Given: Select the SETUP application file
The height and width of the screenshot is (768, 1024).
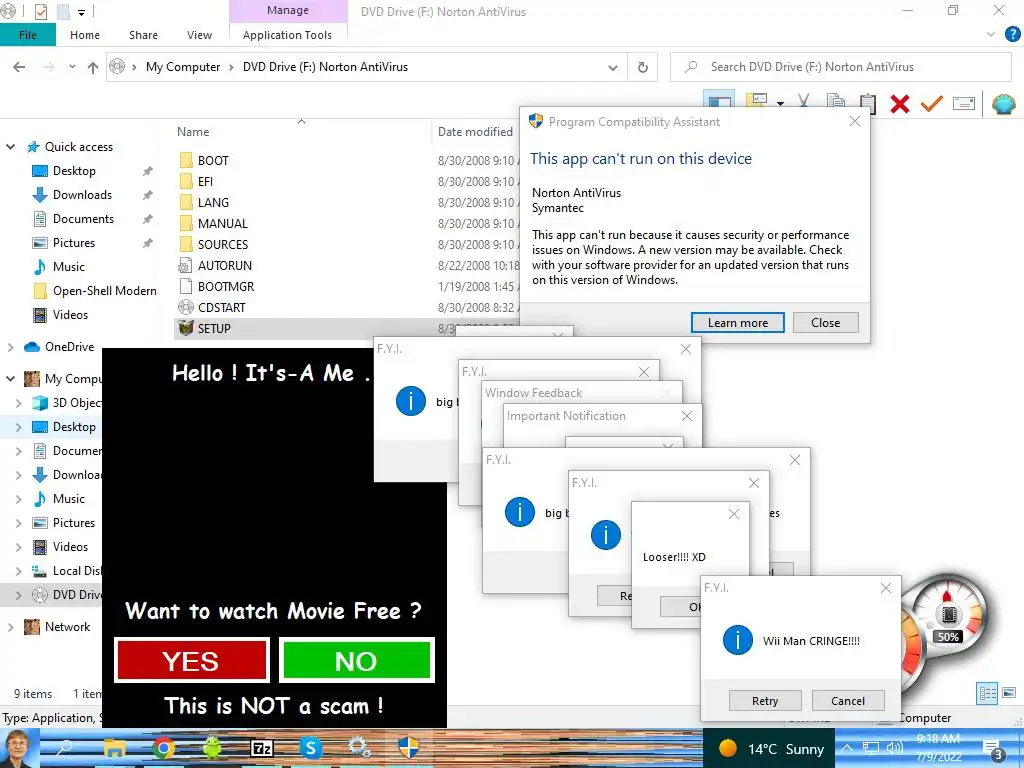Looking at the screenshot, I should click(214, 328).
